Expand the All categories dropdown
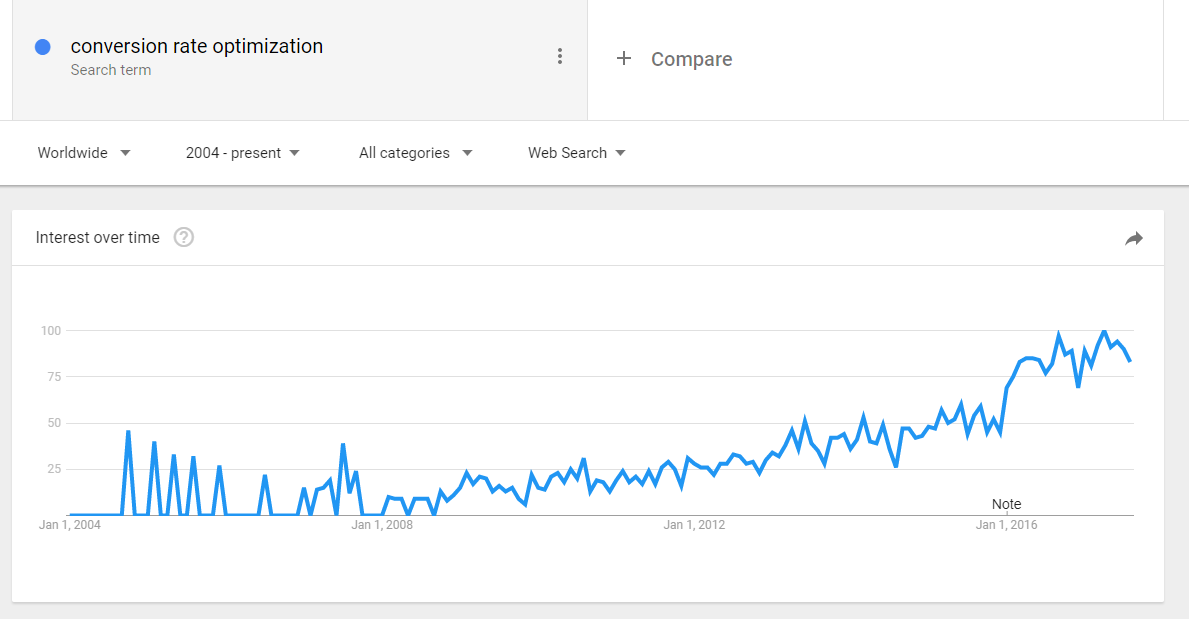Screen dimensions: 1189x619 [x=415, y=153]
